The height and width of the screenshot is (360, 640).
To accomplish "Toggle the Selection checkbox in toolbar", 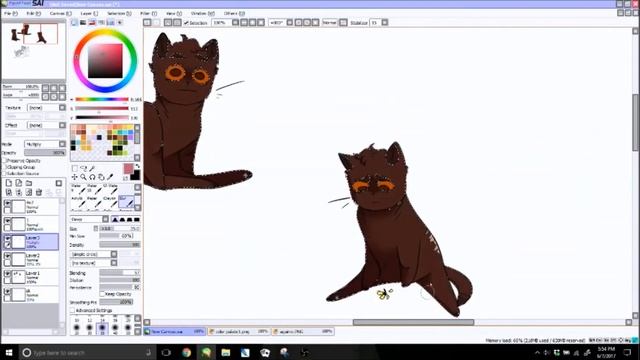I will pyautogui.click(x=186, y=23).
